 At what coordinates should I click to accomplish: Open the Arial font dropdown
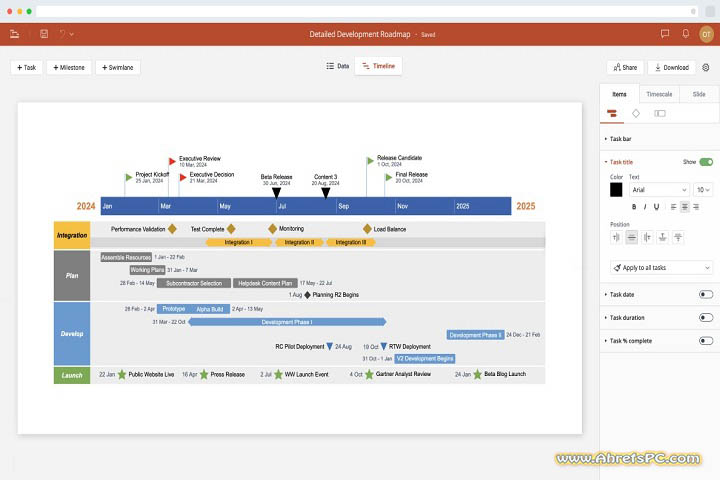[659, 190]
